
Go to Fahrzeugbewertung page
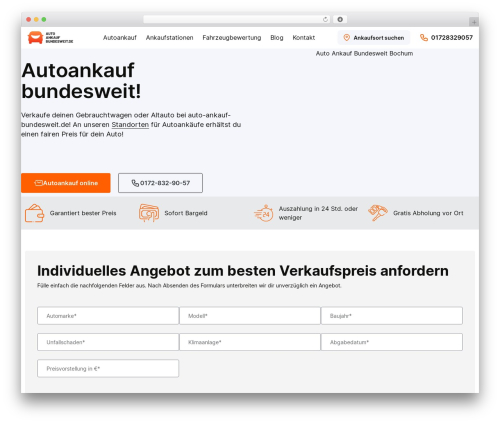coord(232,38)
